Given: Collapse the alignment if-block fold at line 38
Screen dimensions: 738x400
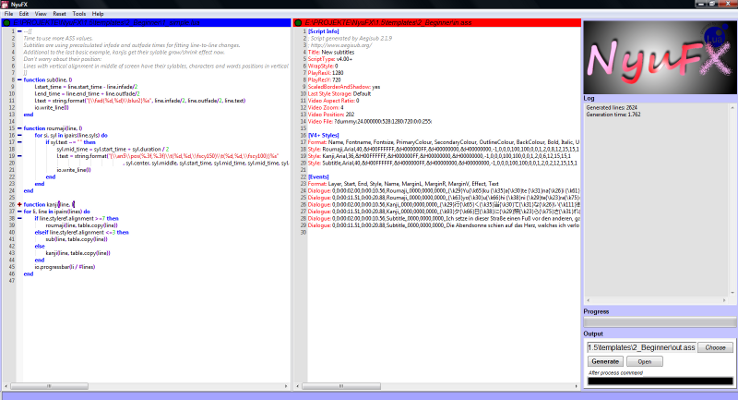Looking at the screenshot, I should pyautogui.click(x=19, y=218).
